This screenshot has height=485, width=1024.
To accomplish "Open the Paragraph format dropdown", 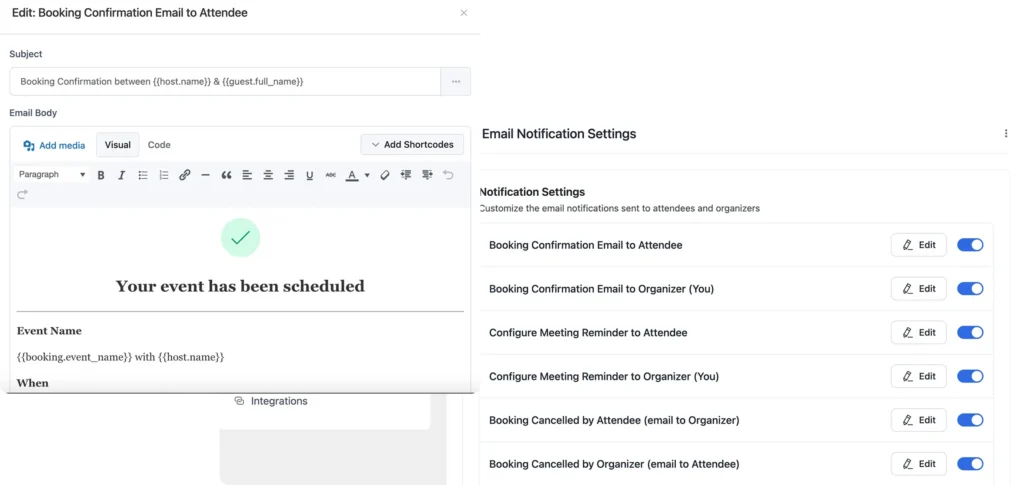I will 52,175.
